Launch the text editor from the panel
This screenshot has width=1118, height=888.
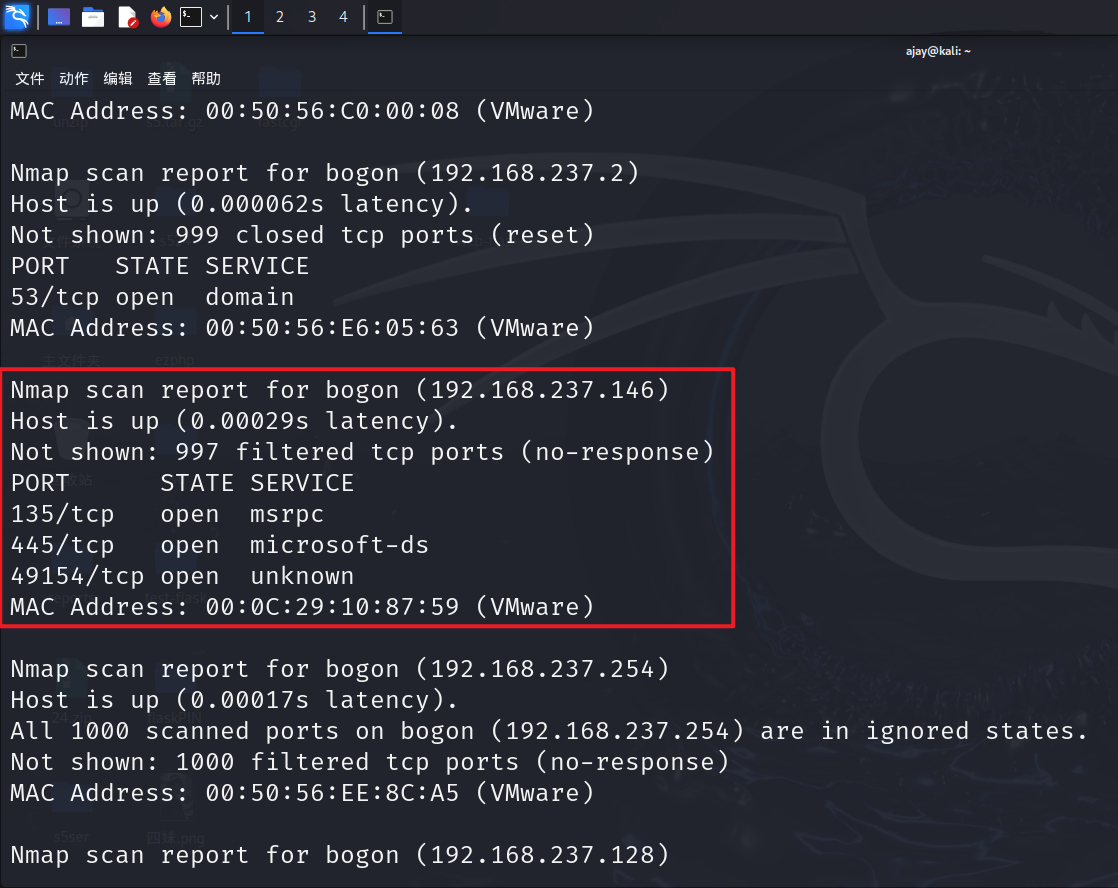[127, 17]
